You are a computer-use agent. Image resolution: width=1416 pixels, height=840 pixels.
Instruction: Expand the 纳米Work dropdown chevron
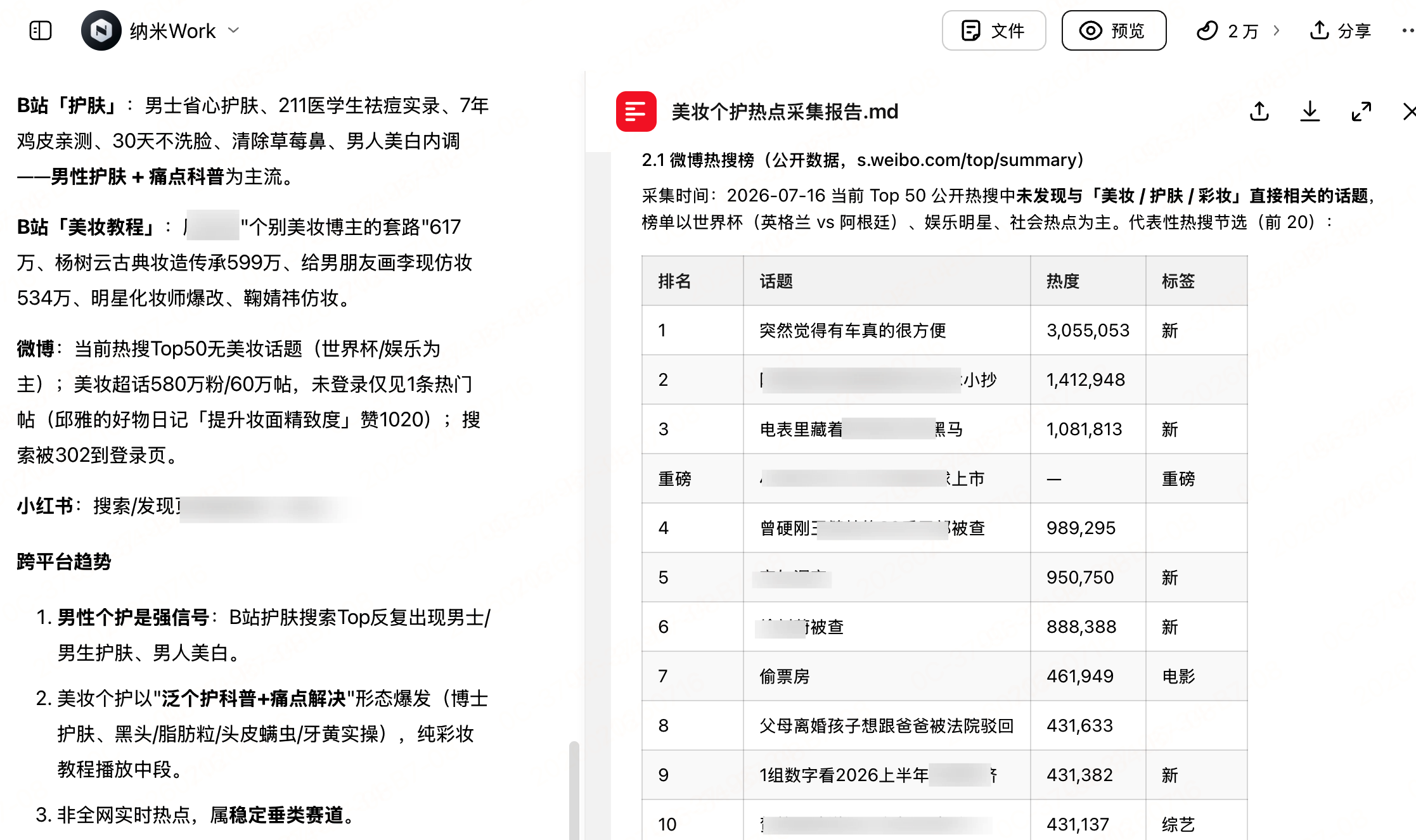(x=234, y=30)
